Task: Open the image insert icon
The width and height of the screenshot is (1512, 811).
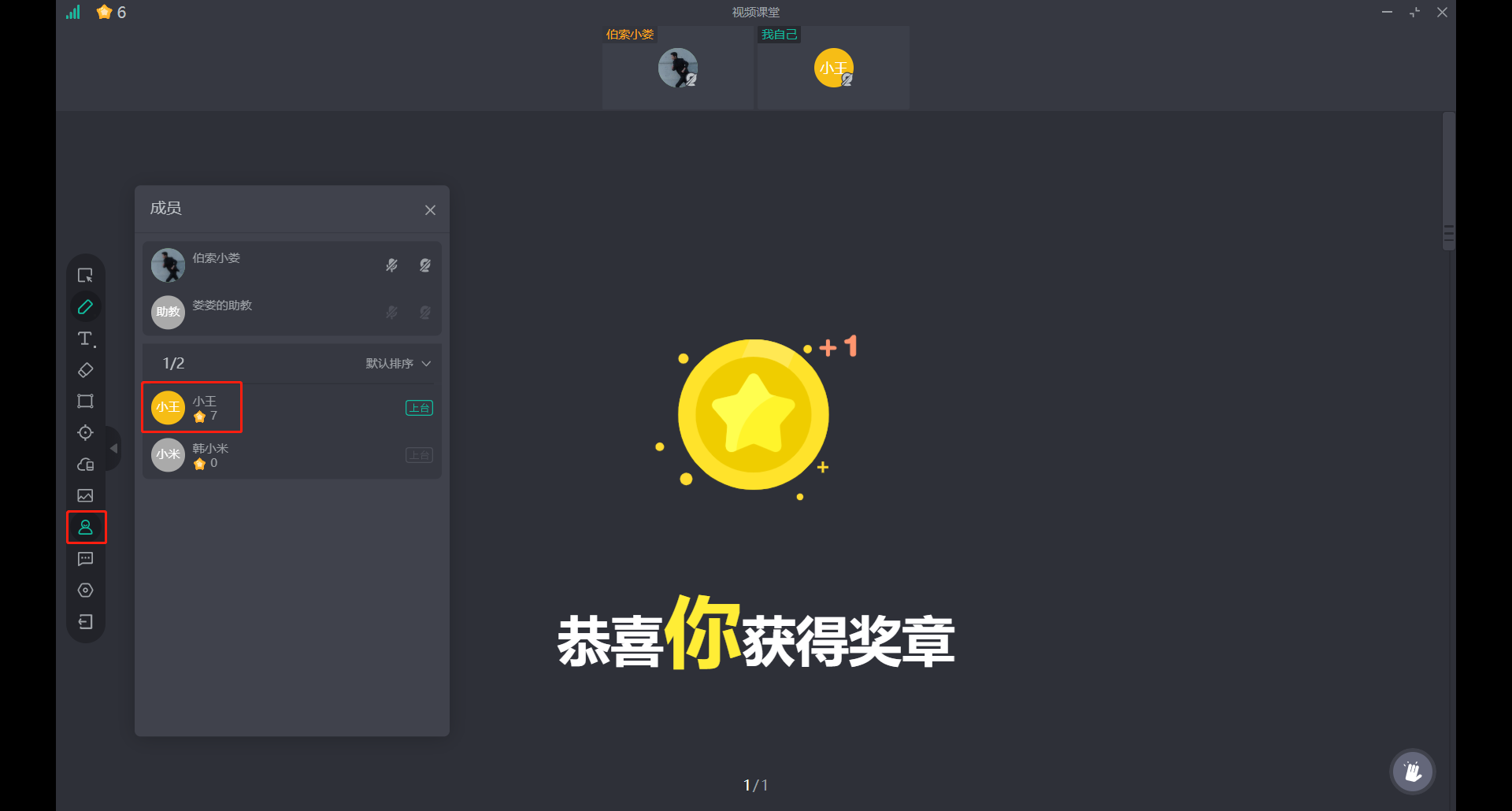Action: [86, 496]
